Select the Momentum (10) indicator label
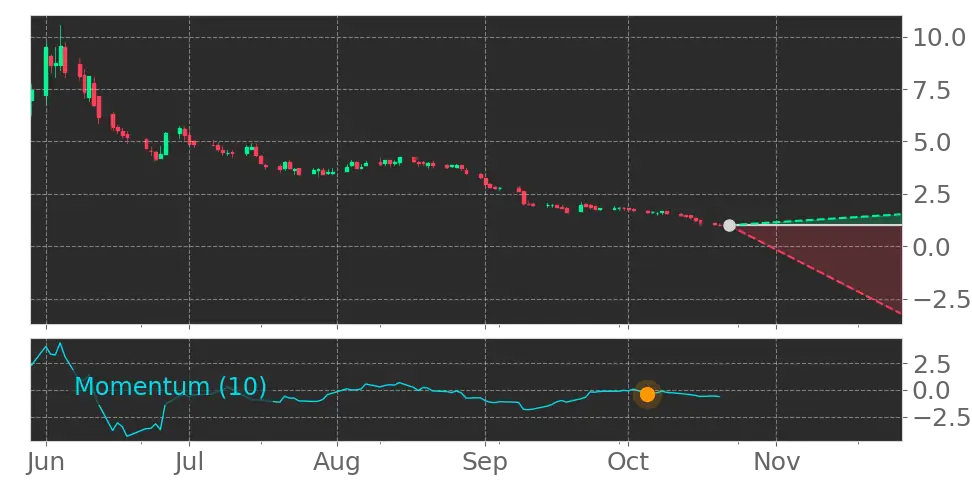This screenshot has width=972, height=486. point(170,387)
